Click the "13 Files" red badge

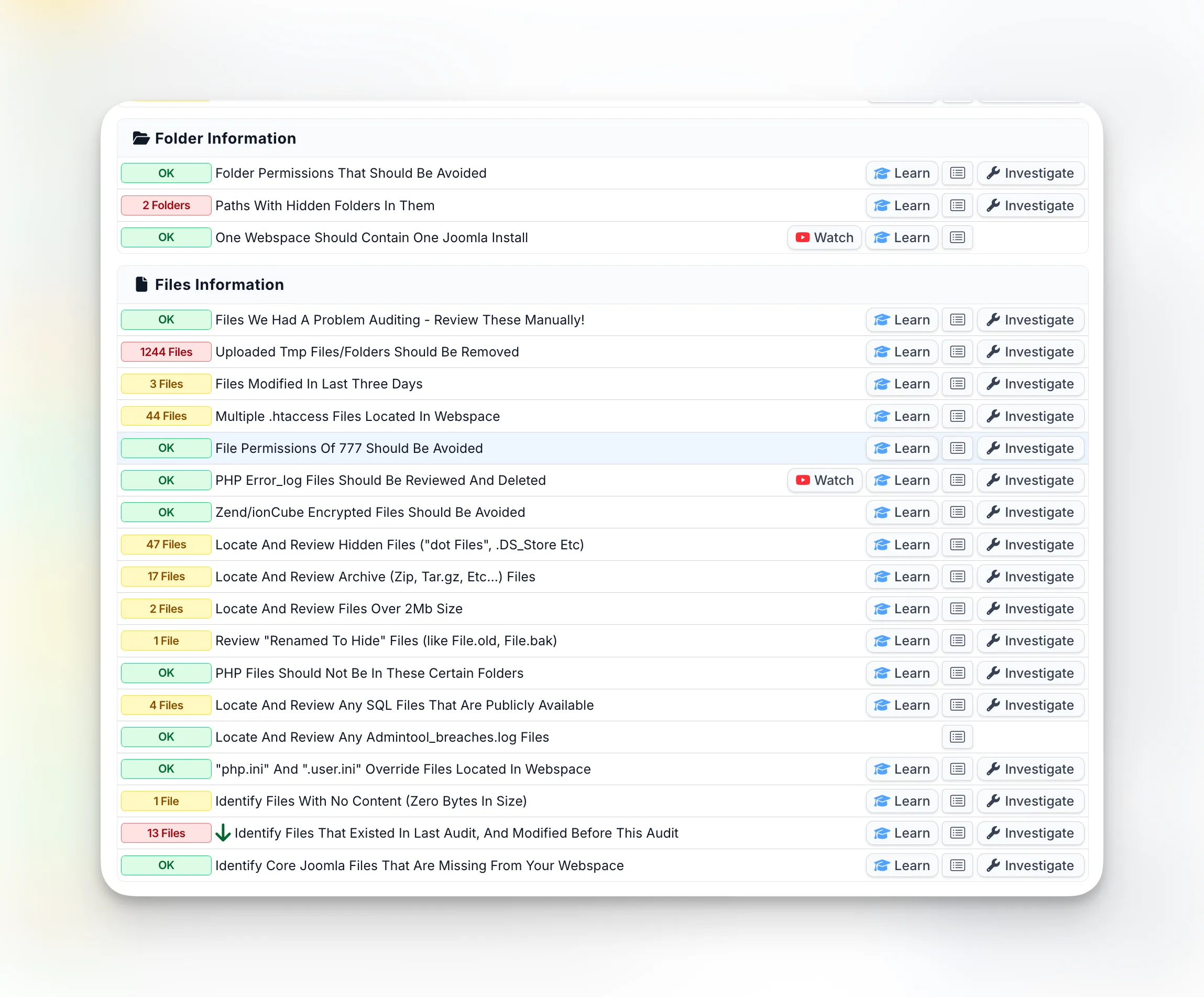[x=166, y=833]
